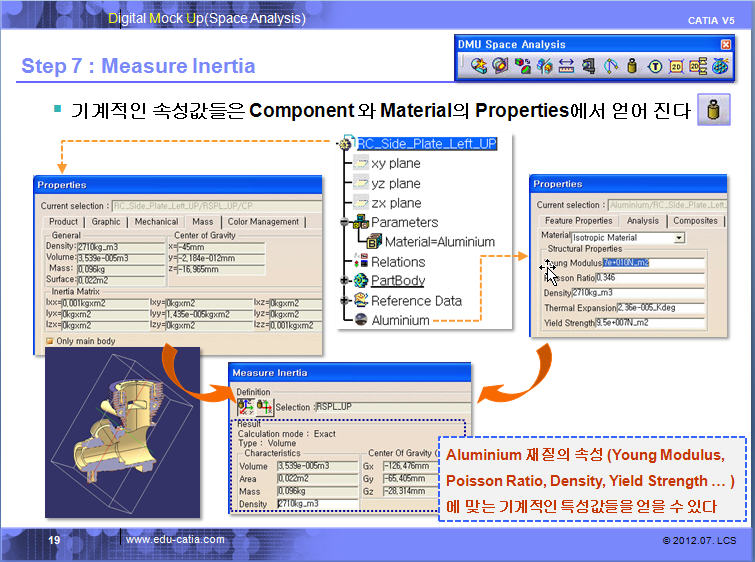This screenshot has width=755, height=562.
Task: Click Measure Inertia 3D mode icon in Definition
Action: coord(245,406)
